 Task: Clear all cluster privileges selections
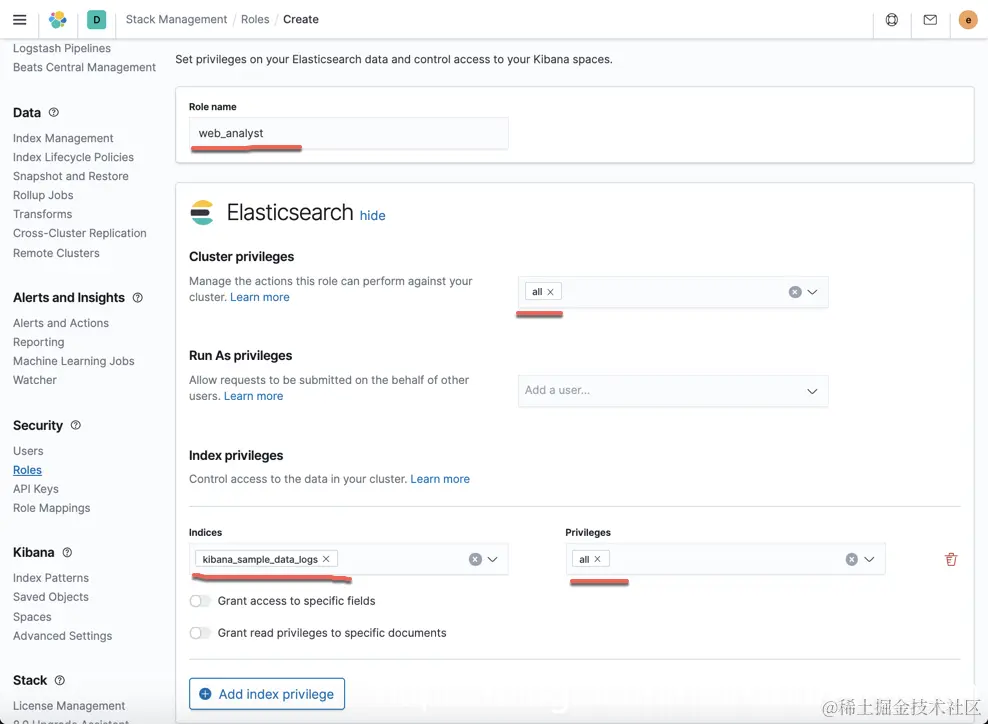tap(795, 292)
